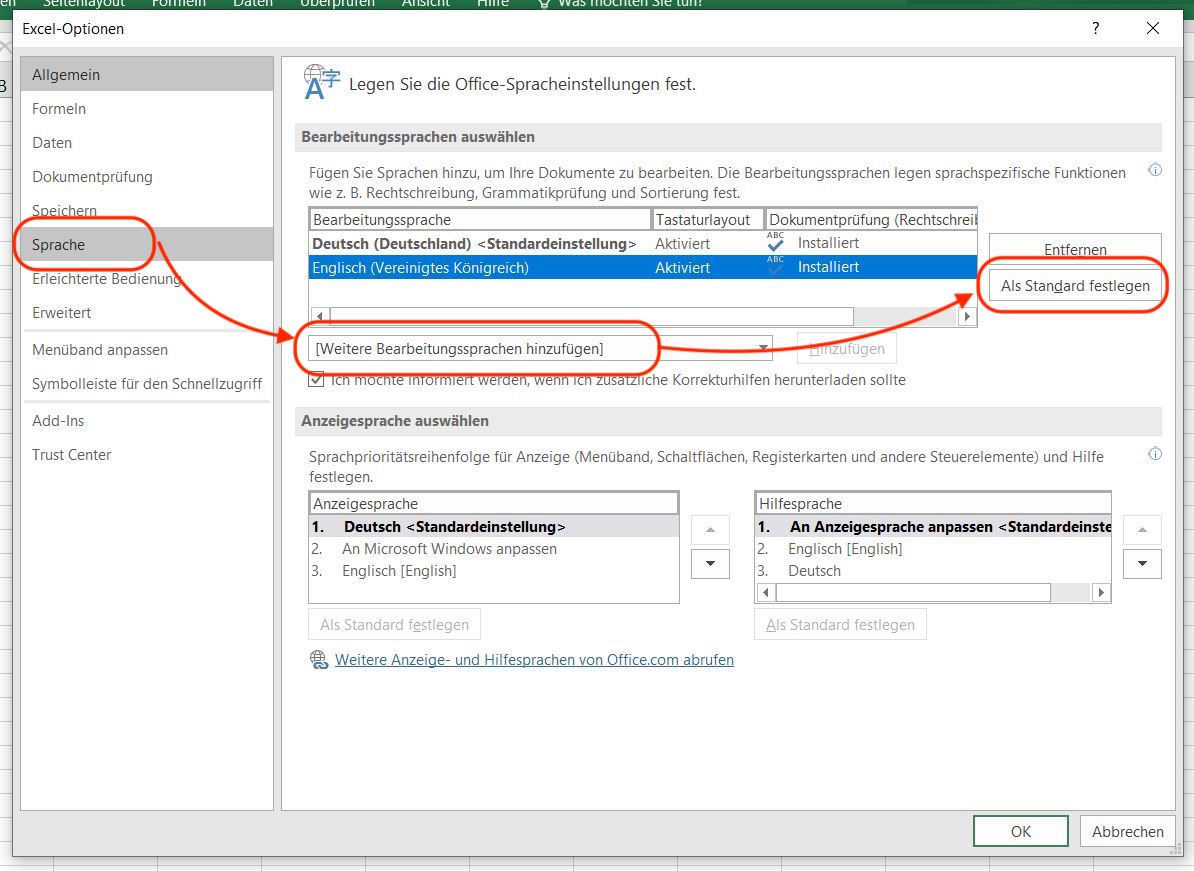Click the Hilfesprache list header

click(x=933, y=503)
